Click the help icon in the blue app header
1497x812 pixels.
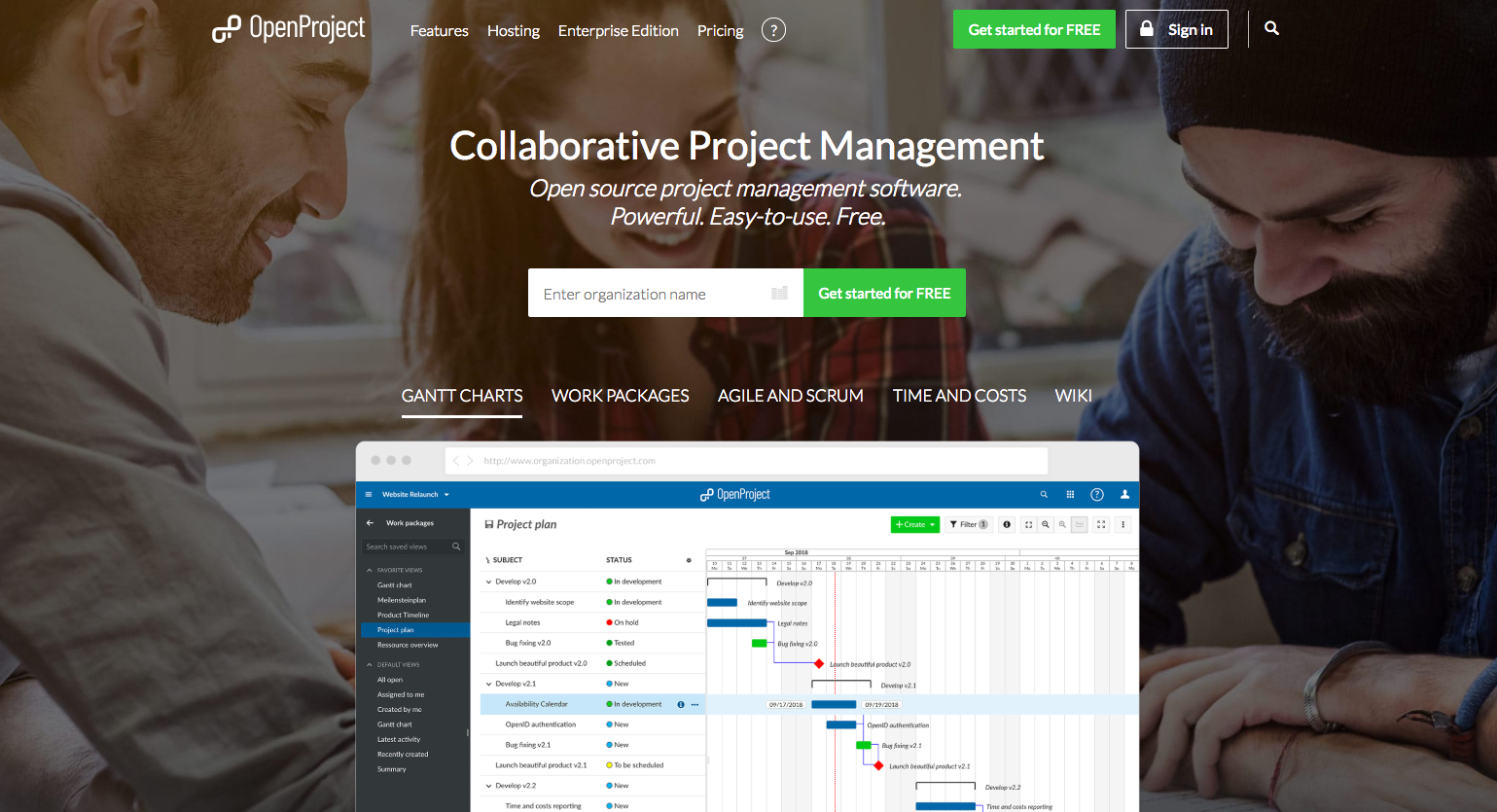coord(1097,494)
